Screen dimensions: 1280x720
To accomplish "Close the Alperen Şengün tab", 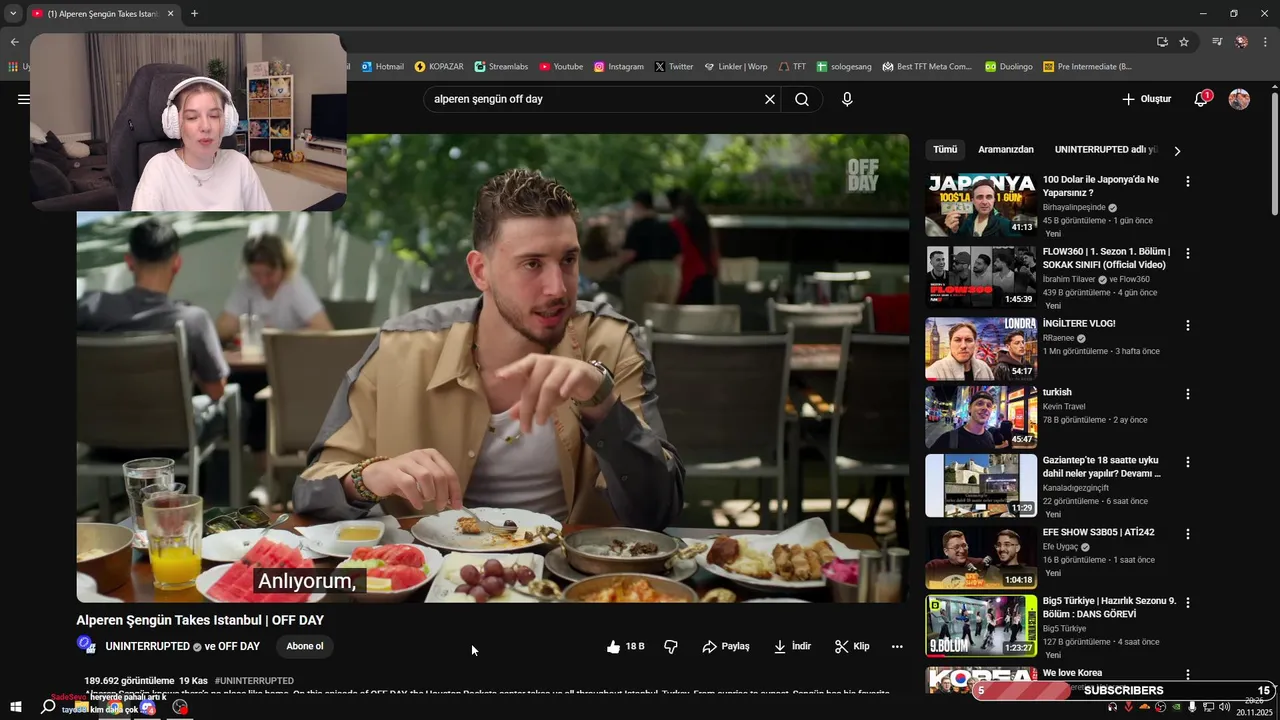I will tap(170, 14).
